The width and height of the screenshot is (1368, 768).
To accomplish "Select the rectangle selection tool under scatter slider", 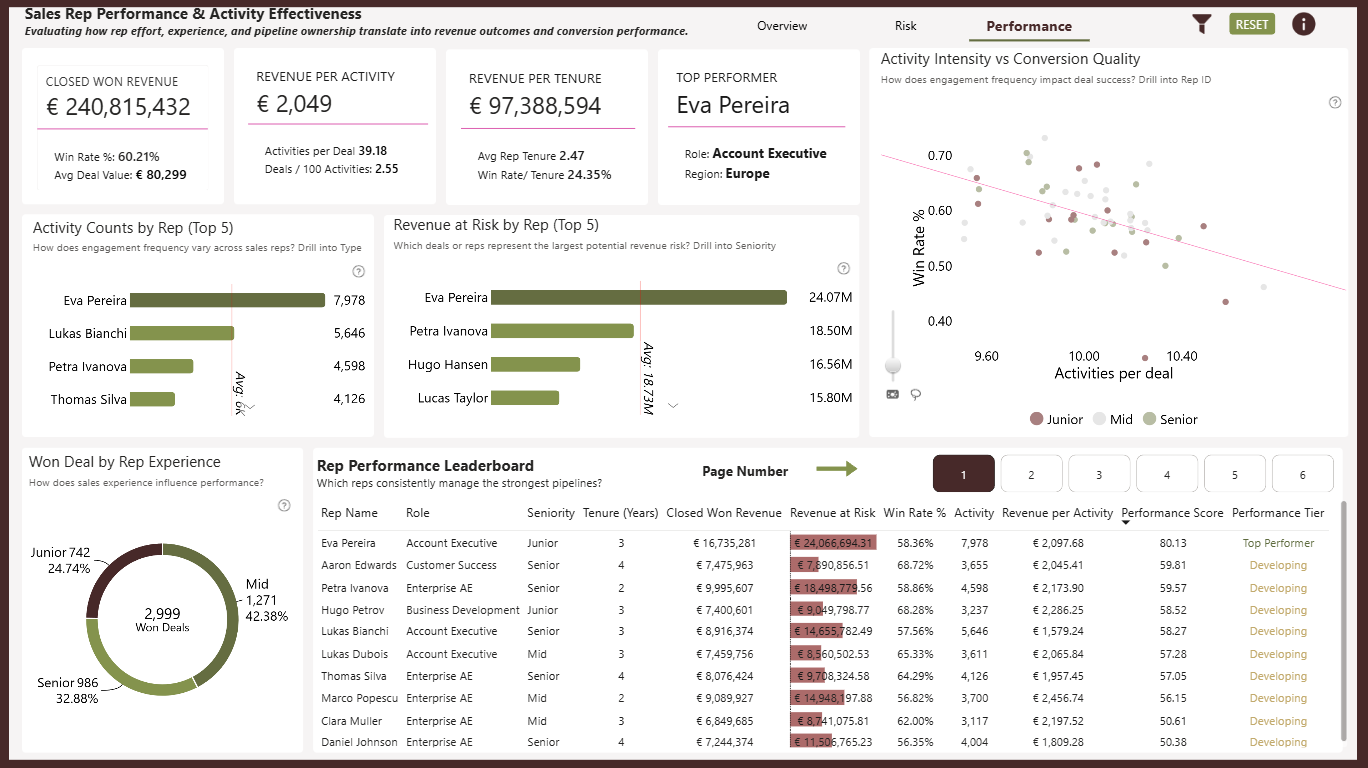I will 893,394.
